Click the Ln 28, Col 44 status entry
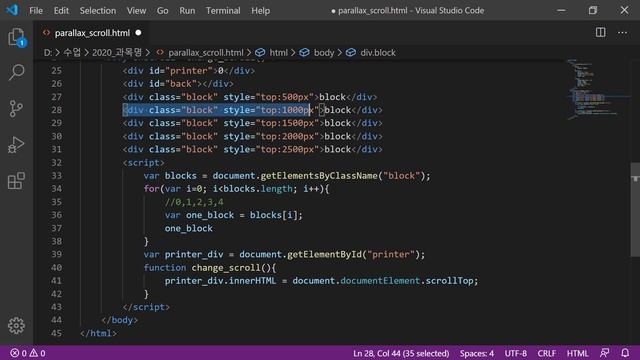The width and height of the screenshot is (640, 360). click(x=401, y=353)
